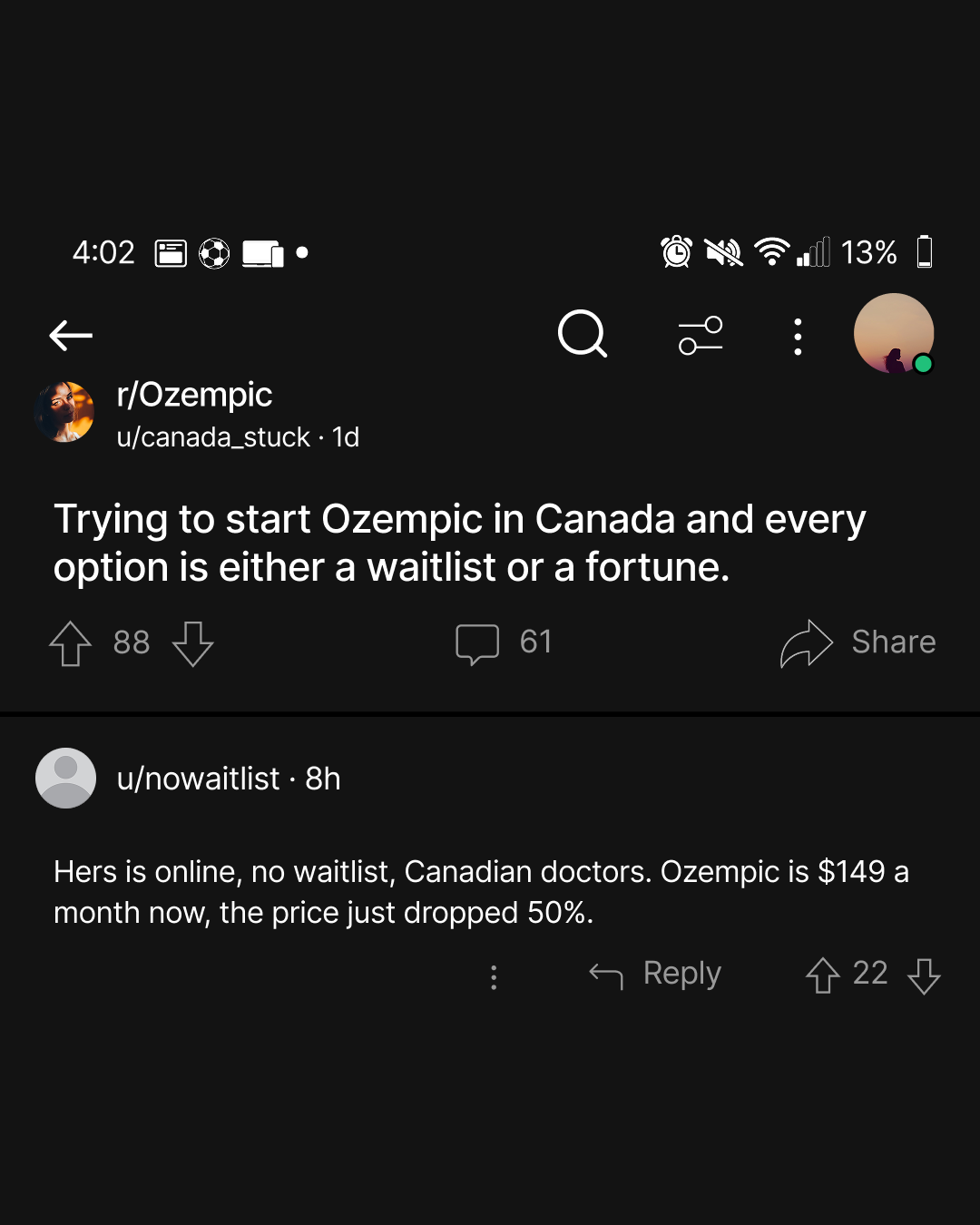Viewport: 980px width, 1225px height.
Task: Upvote the u/nowaitlist comment
Action: coord(823,975)
